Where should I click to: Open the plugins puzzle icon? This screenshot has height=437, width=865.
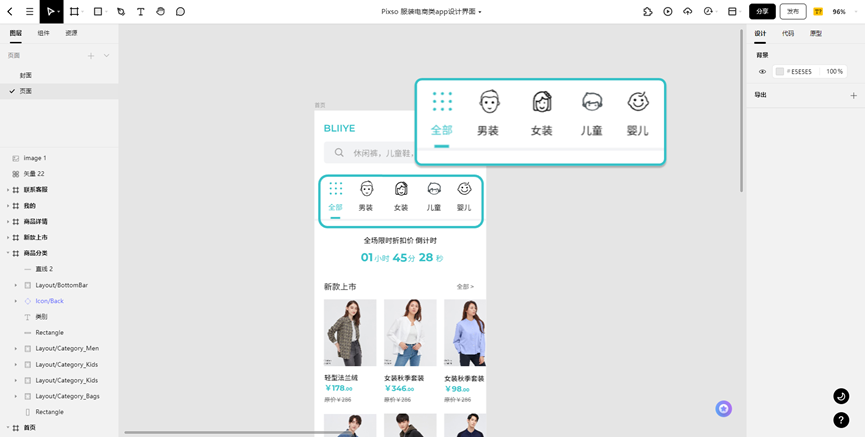(648, 12)
